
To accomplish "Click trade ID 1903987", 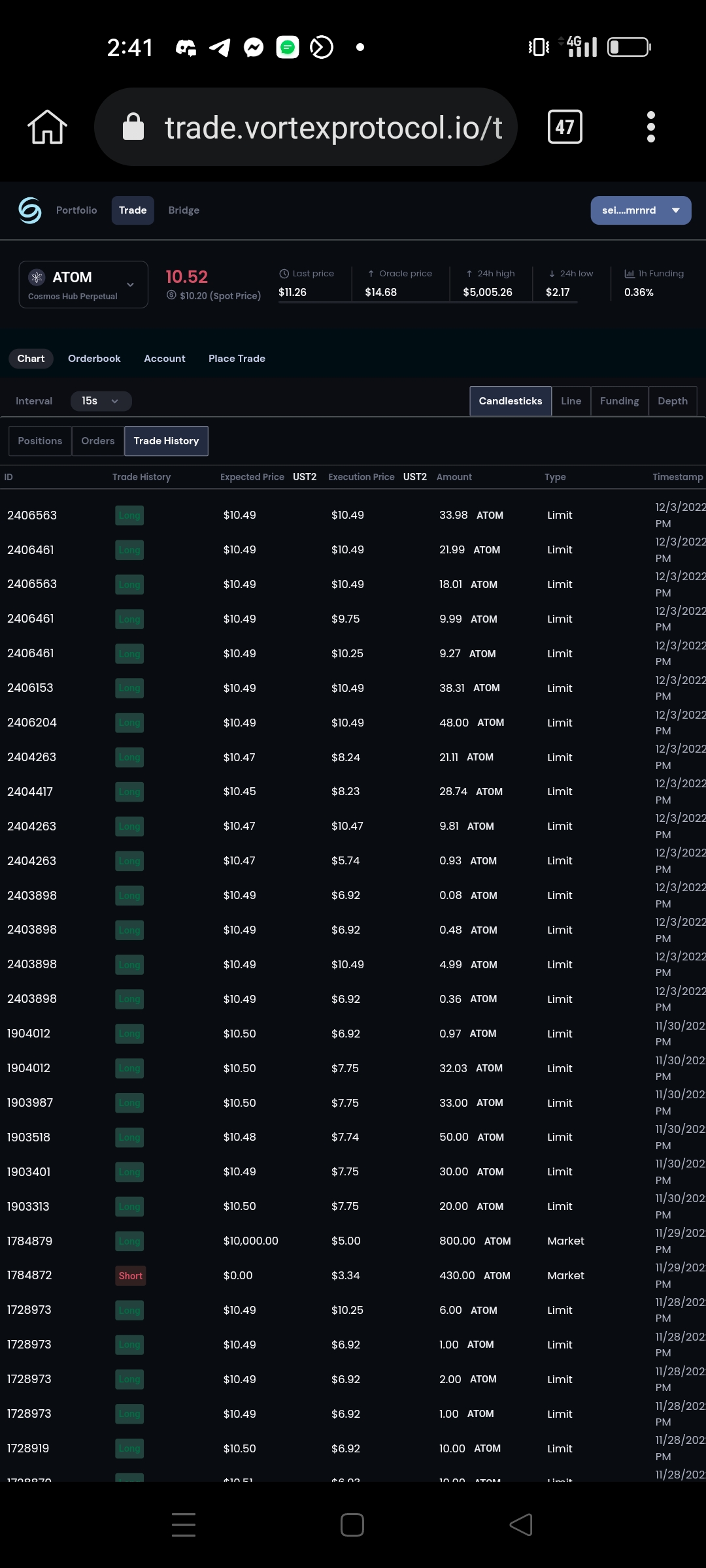I will pyautogui.click(x=30, y=1103).
